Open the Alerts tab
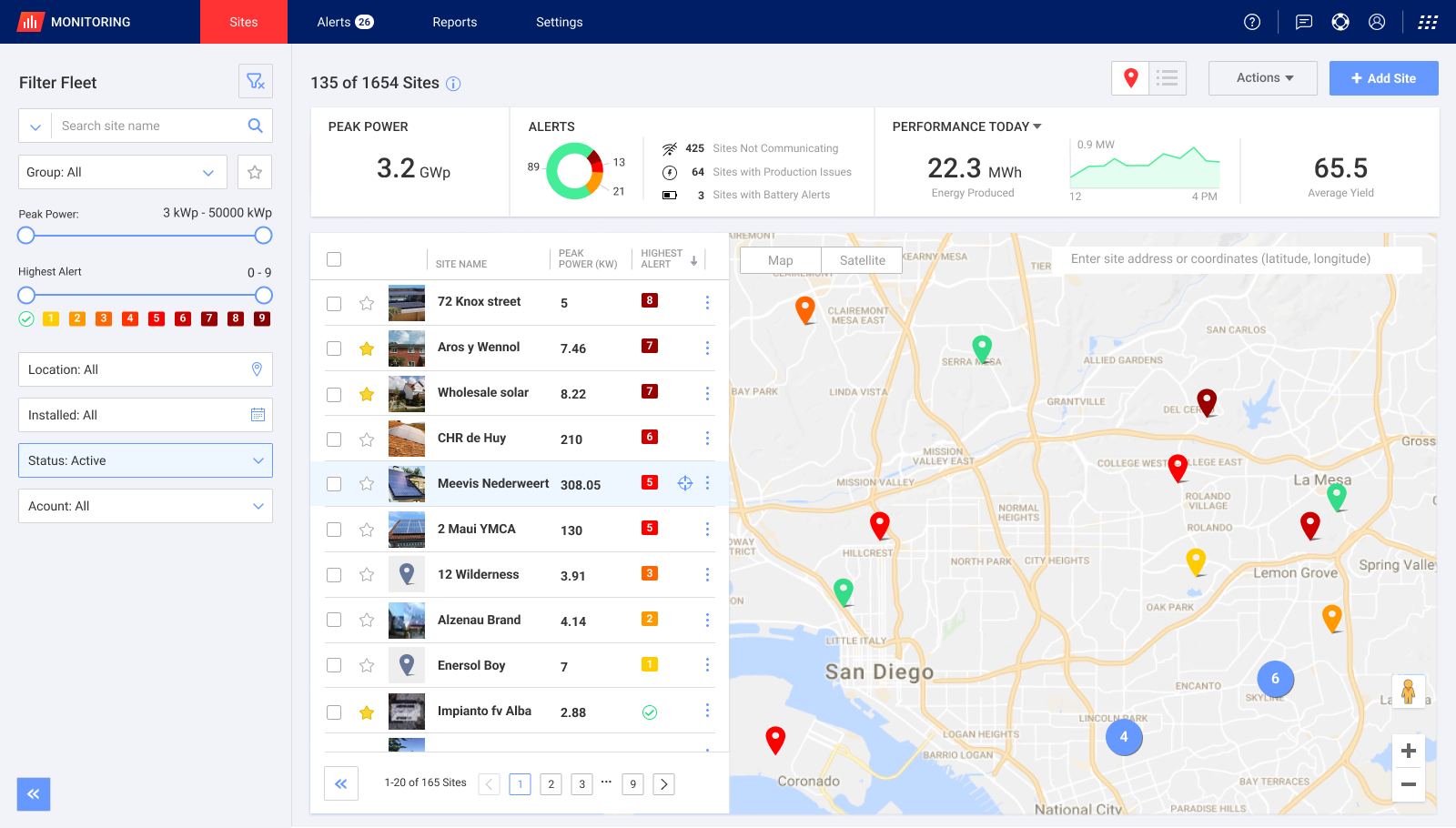 click(345, 22)
